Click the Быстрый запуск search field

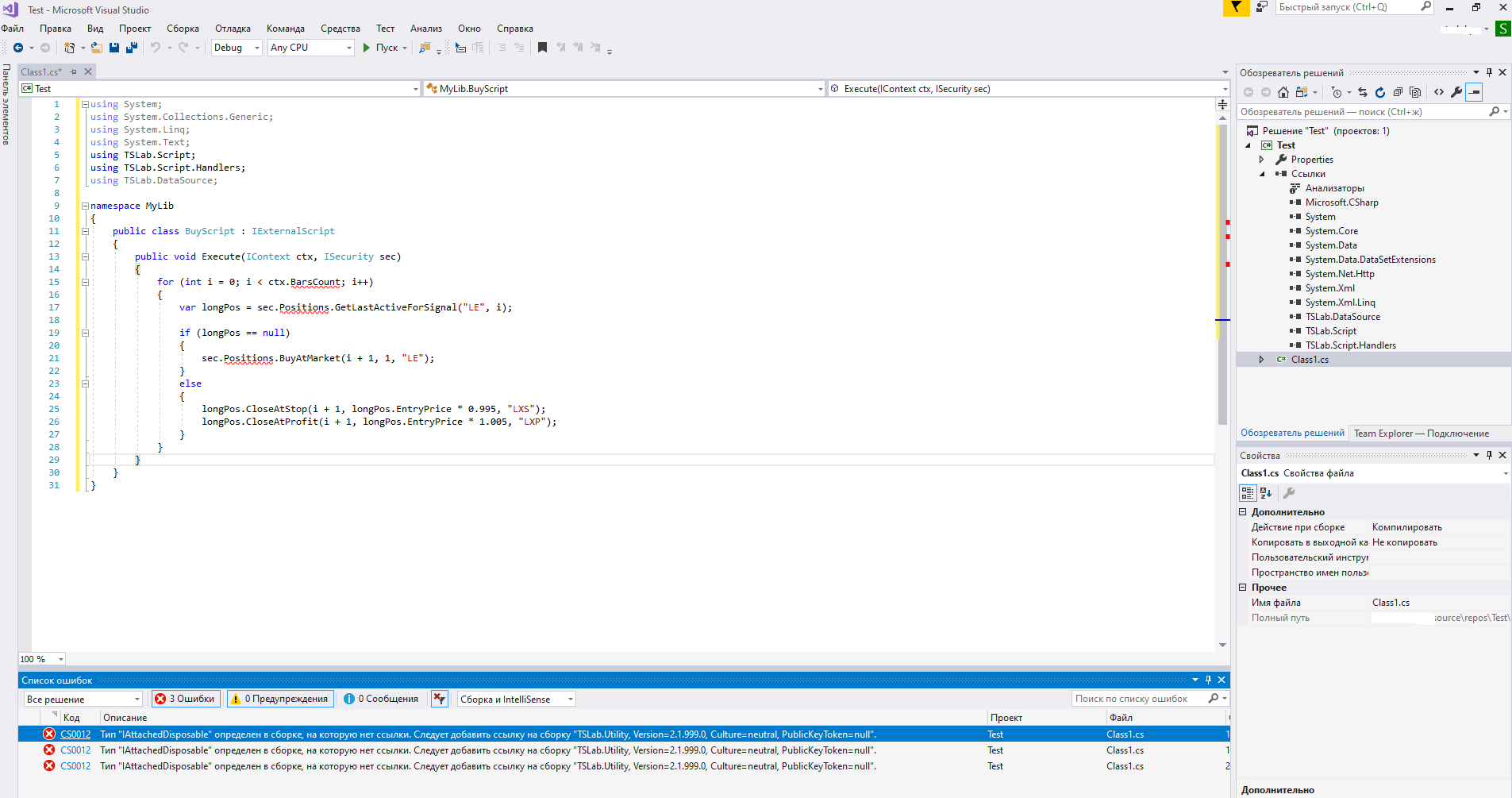pyautogui.click(x=1348, y=7)
